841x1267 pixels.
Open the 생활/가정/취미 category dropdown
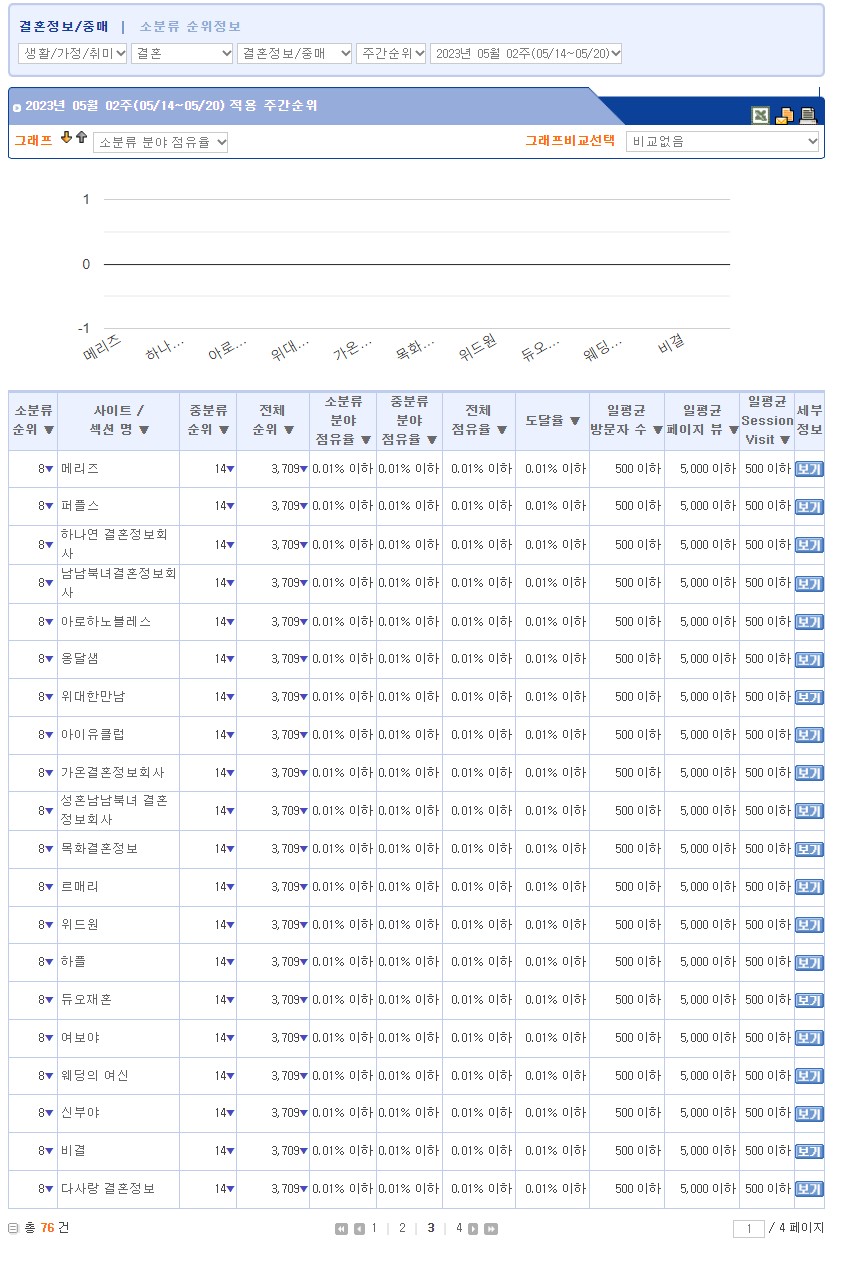73,53
